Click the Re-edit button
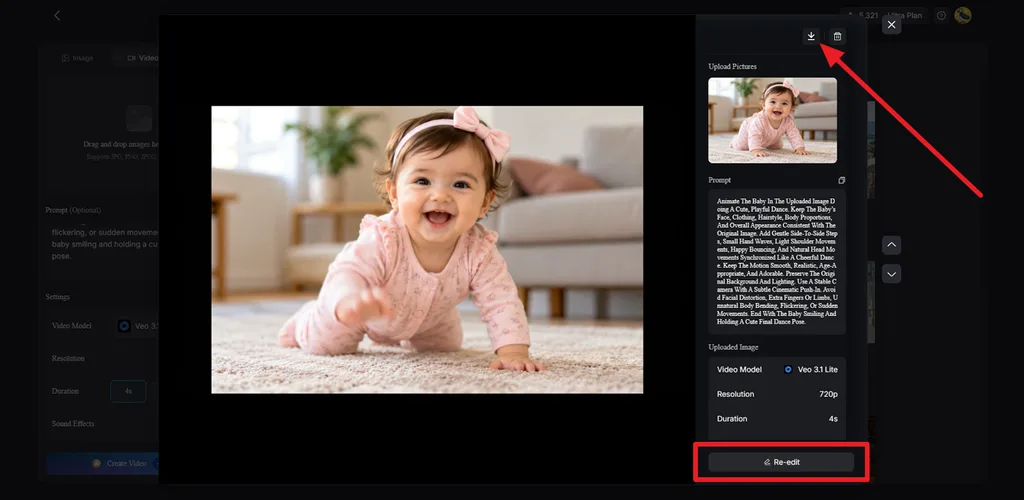The width and height of the screenshot is (1024, 500). 781,462
